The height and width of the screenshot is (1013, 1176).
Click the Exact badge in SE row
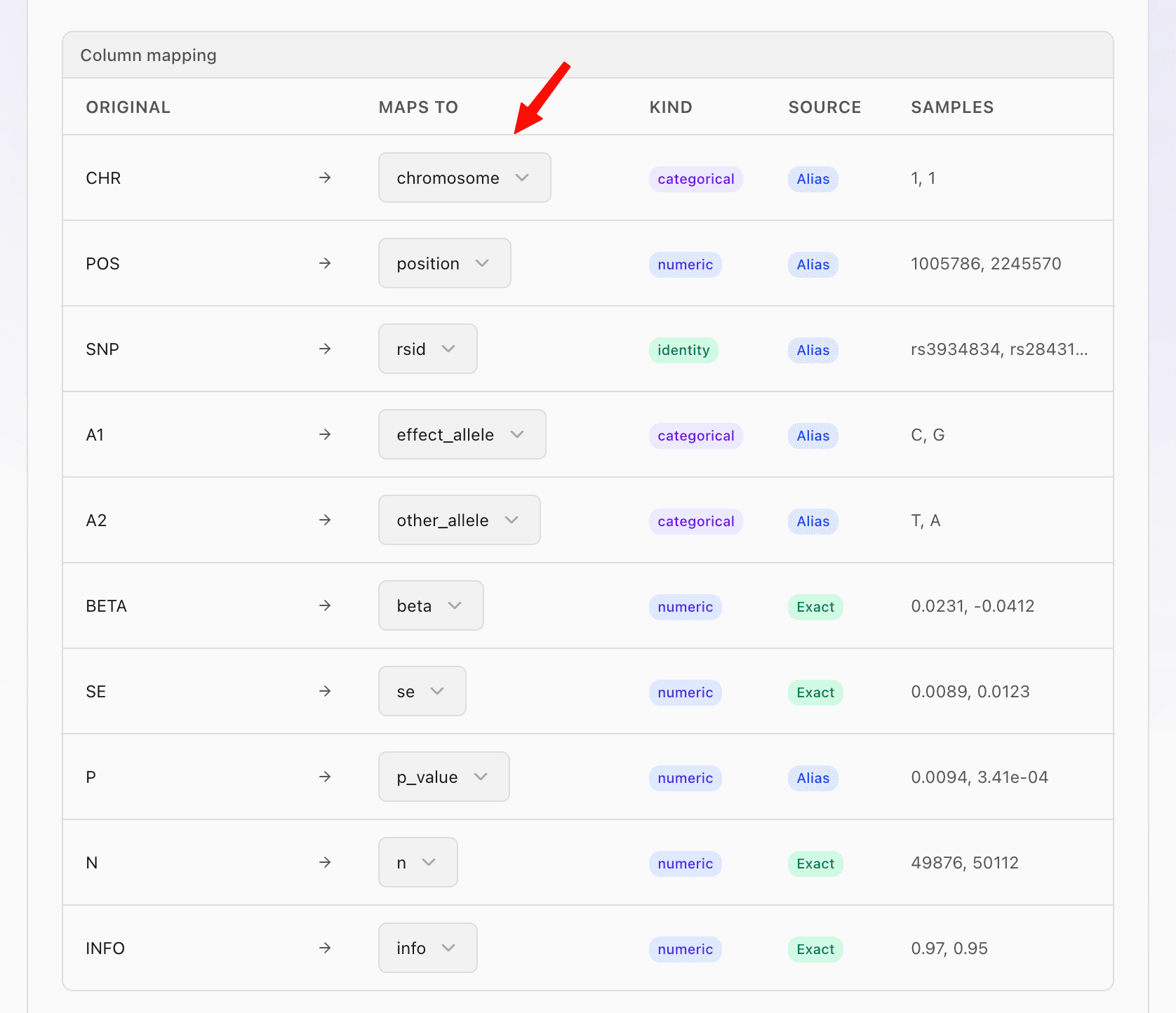815,692
